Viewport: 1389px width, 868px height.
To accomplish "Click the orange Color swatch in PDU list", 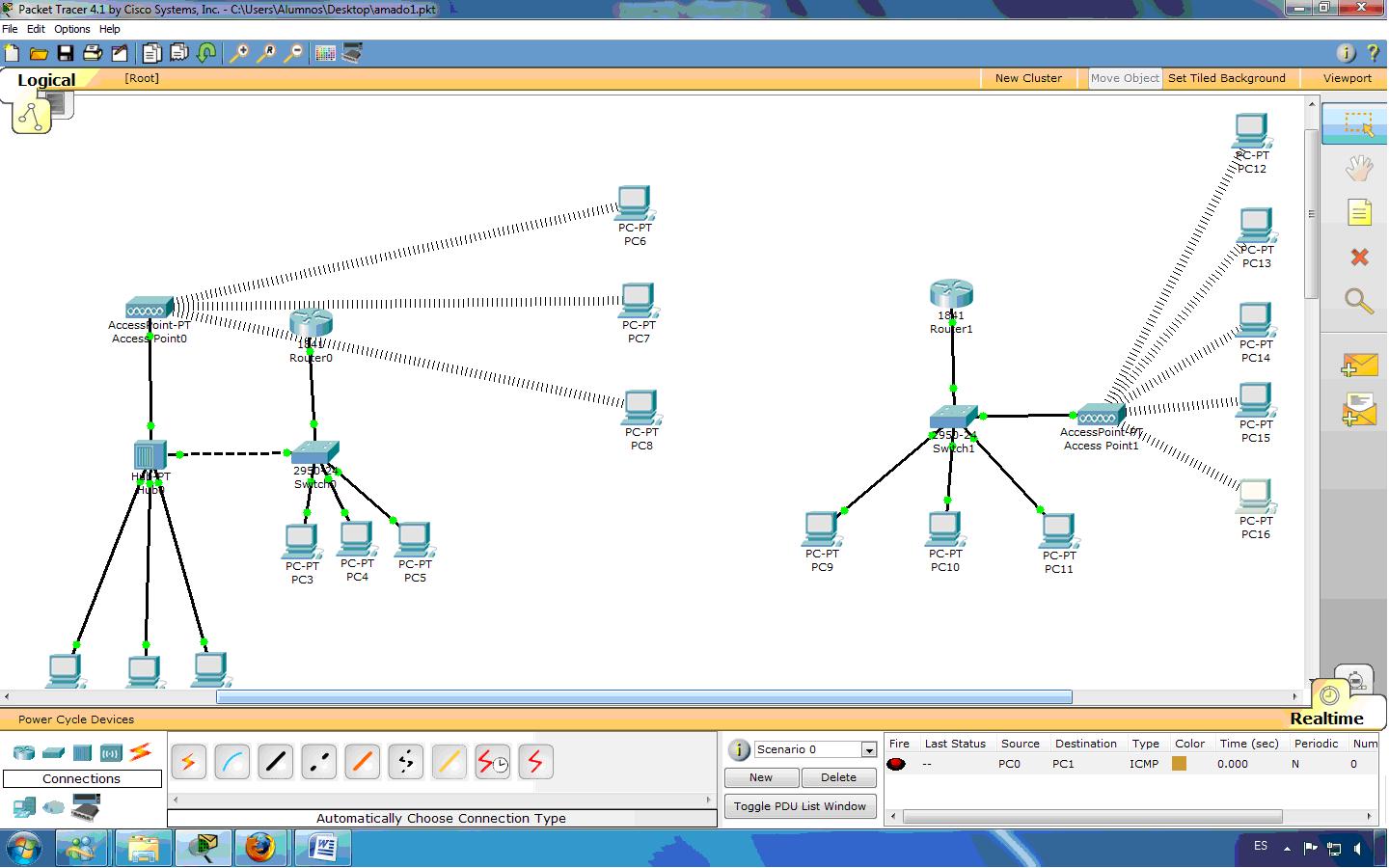I will [x=1179, y=764].
